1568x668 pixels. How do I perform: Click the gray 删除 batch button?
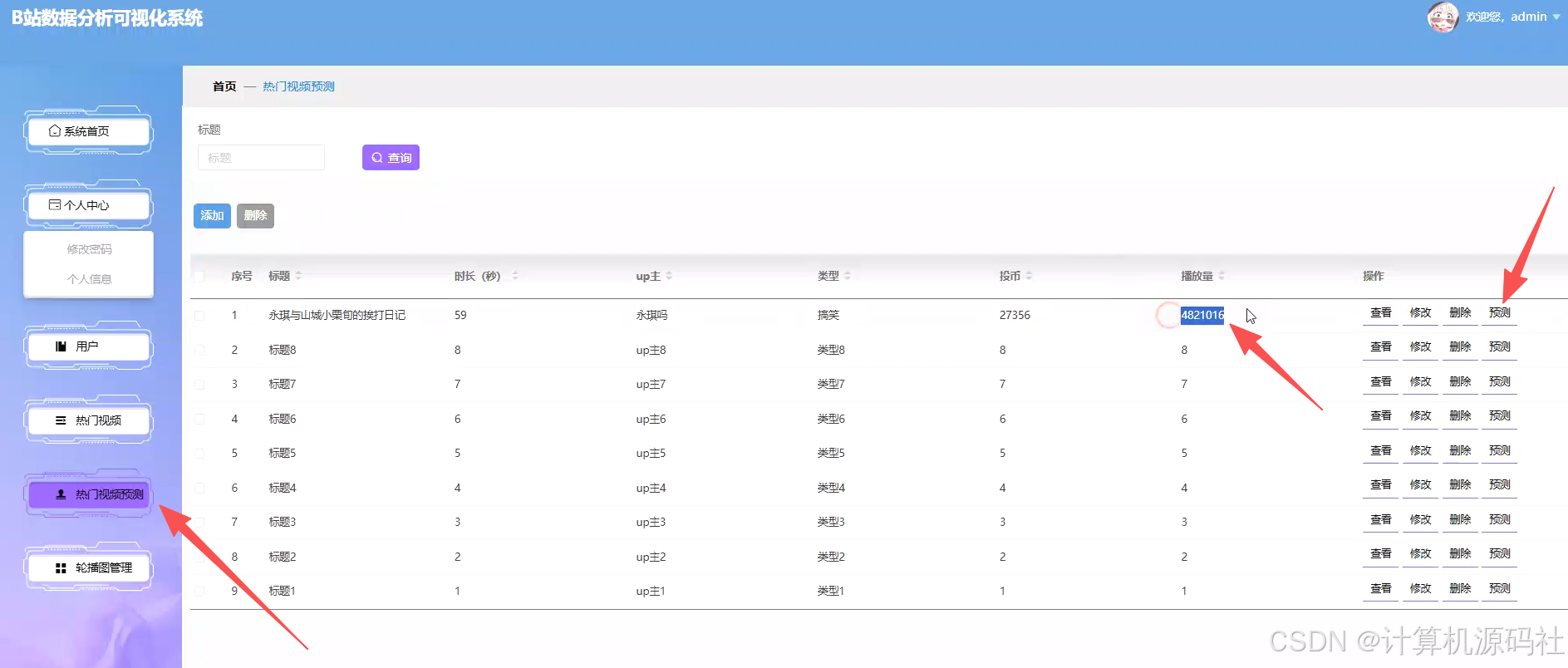click(x=255, y=216)
